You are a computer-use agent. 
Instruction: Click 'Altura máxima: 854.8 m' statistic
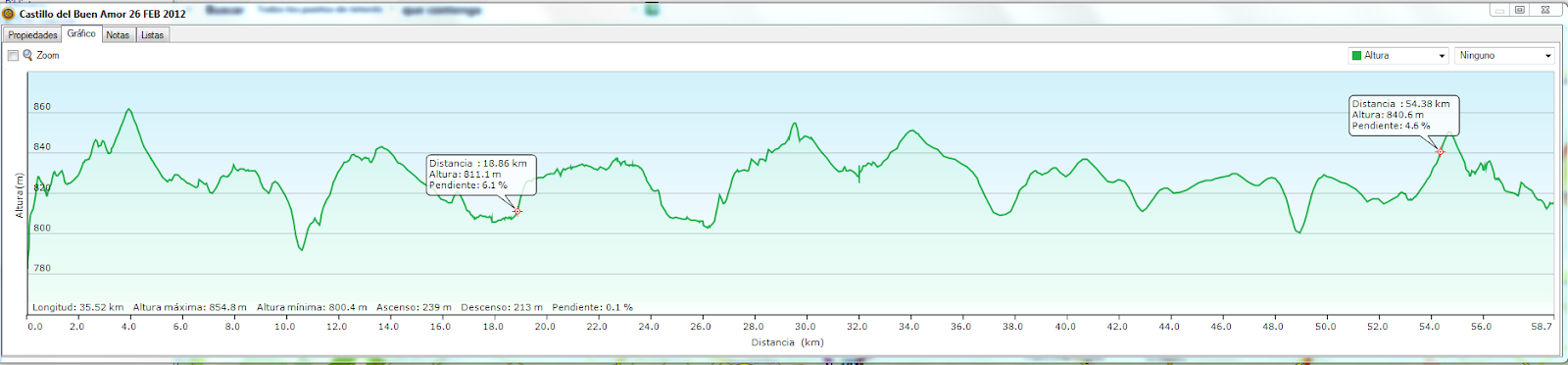coord(190,307)
